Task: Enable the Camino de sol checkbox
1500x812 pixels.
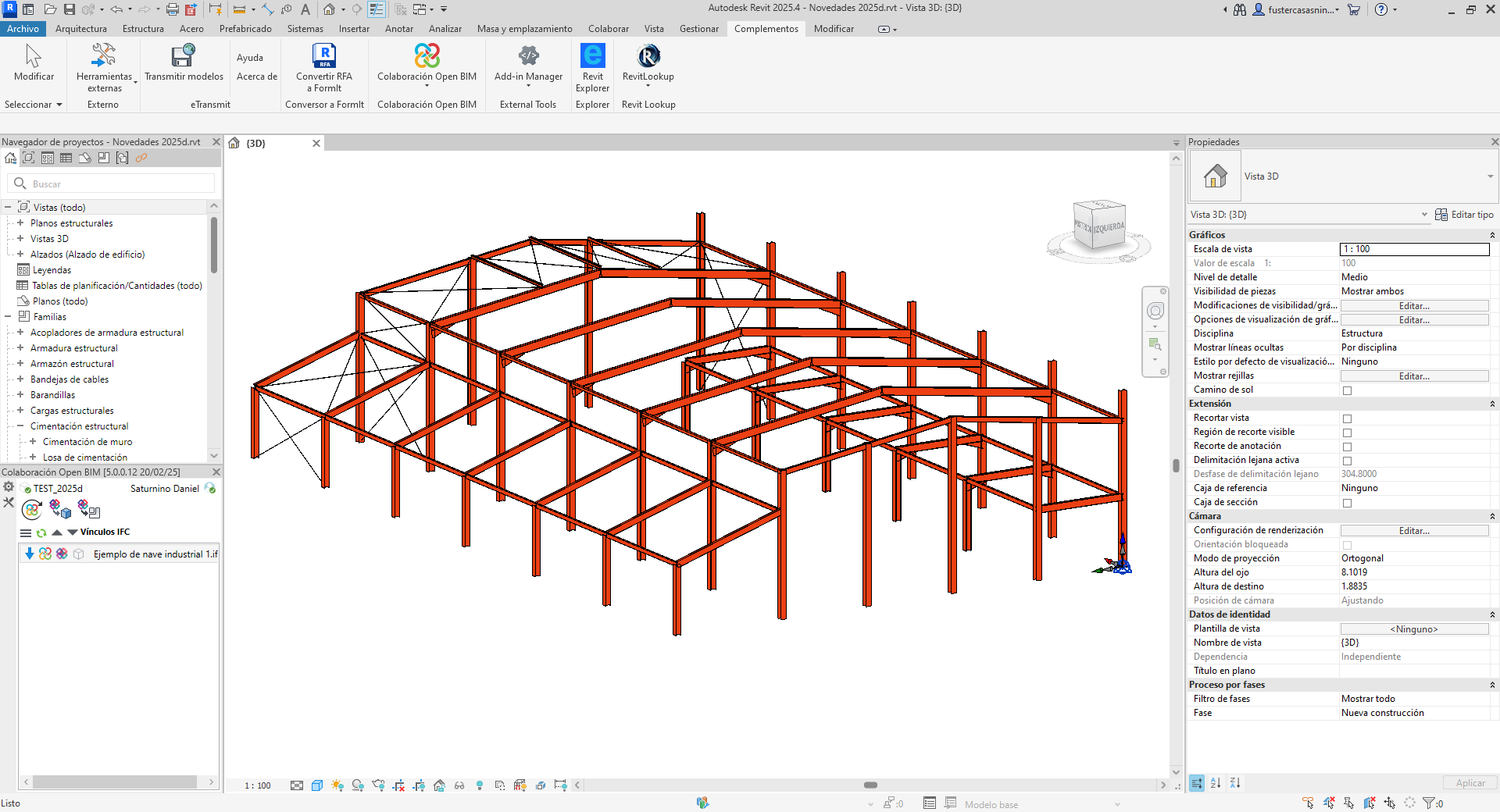Action: (1347, 390)
